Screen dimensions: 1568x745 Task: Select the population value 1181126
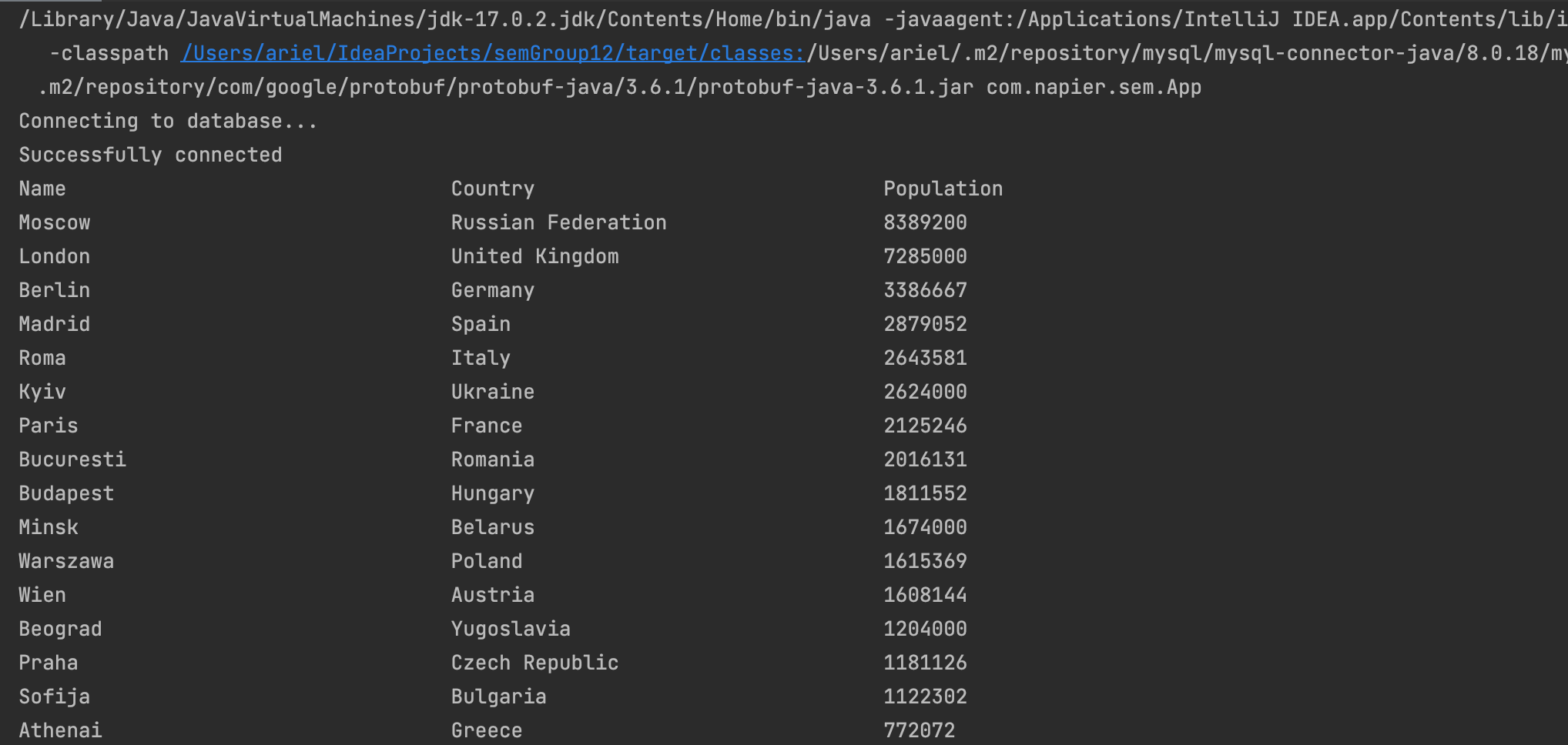pos(925,663)
